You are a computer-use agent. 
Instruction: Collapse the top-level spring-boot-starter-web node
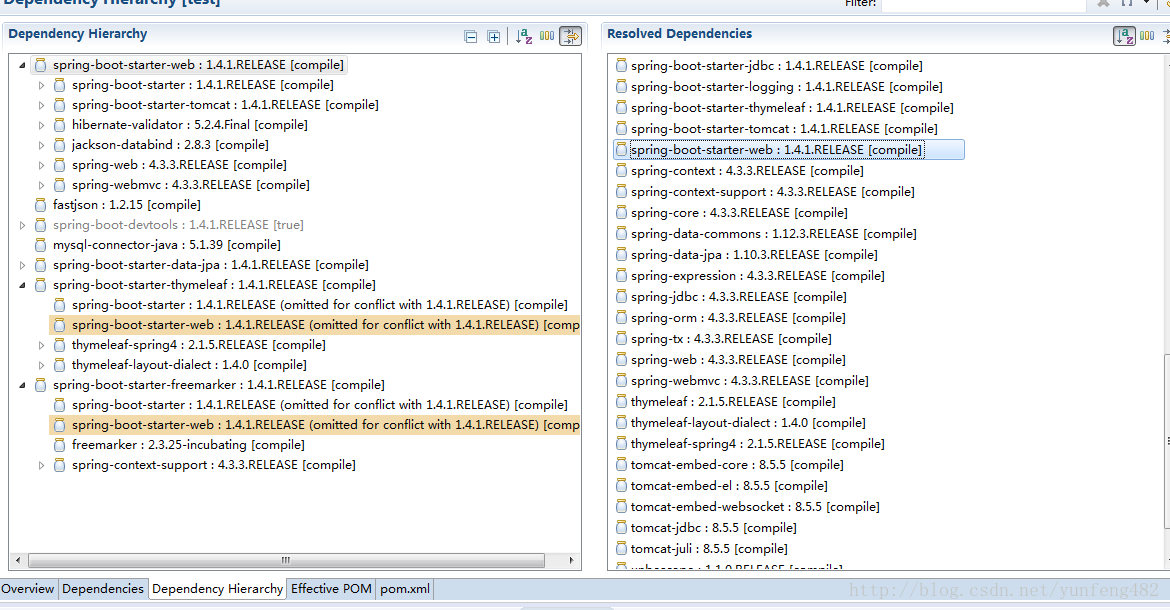point(22,66)
